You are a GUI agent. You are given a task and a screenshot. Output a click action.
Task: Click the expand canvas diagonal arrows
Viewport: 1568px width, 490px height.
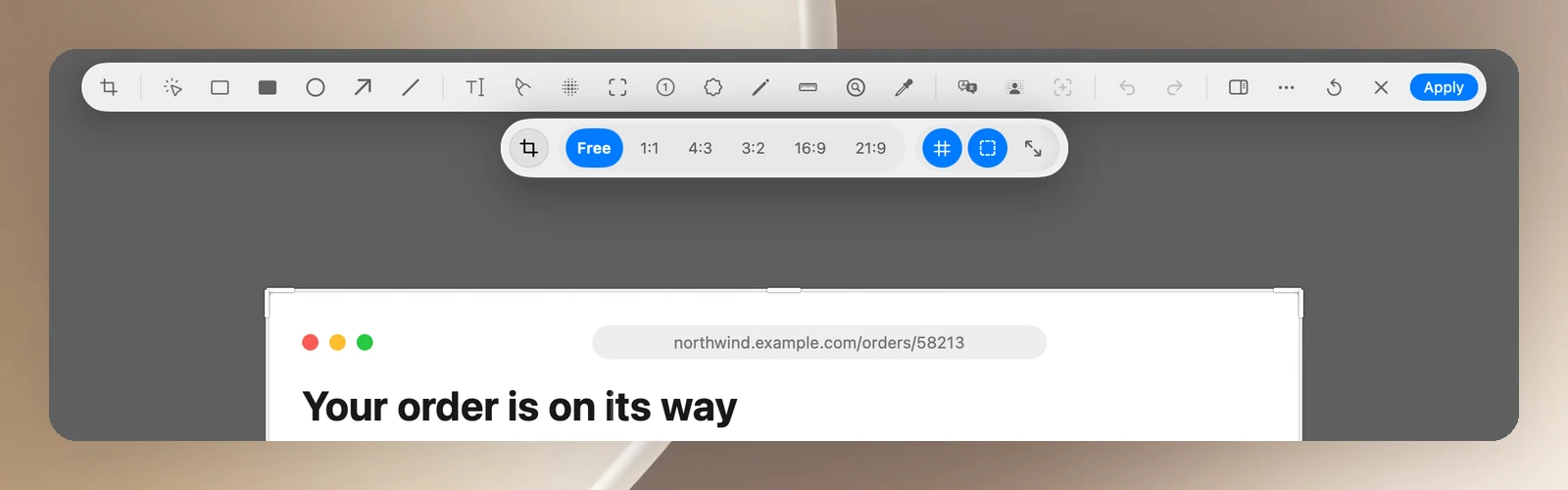point(1033,148)
